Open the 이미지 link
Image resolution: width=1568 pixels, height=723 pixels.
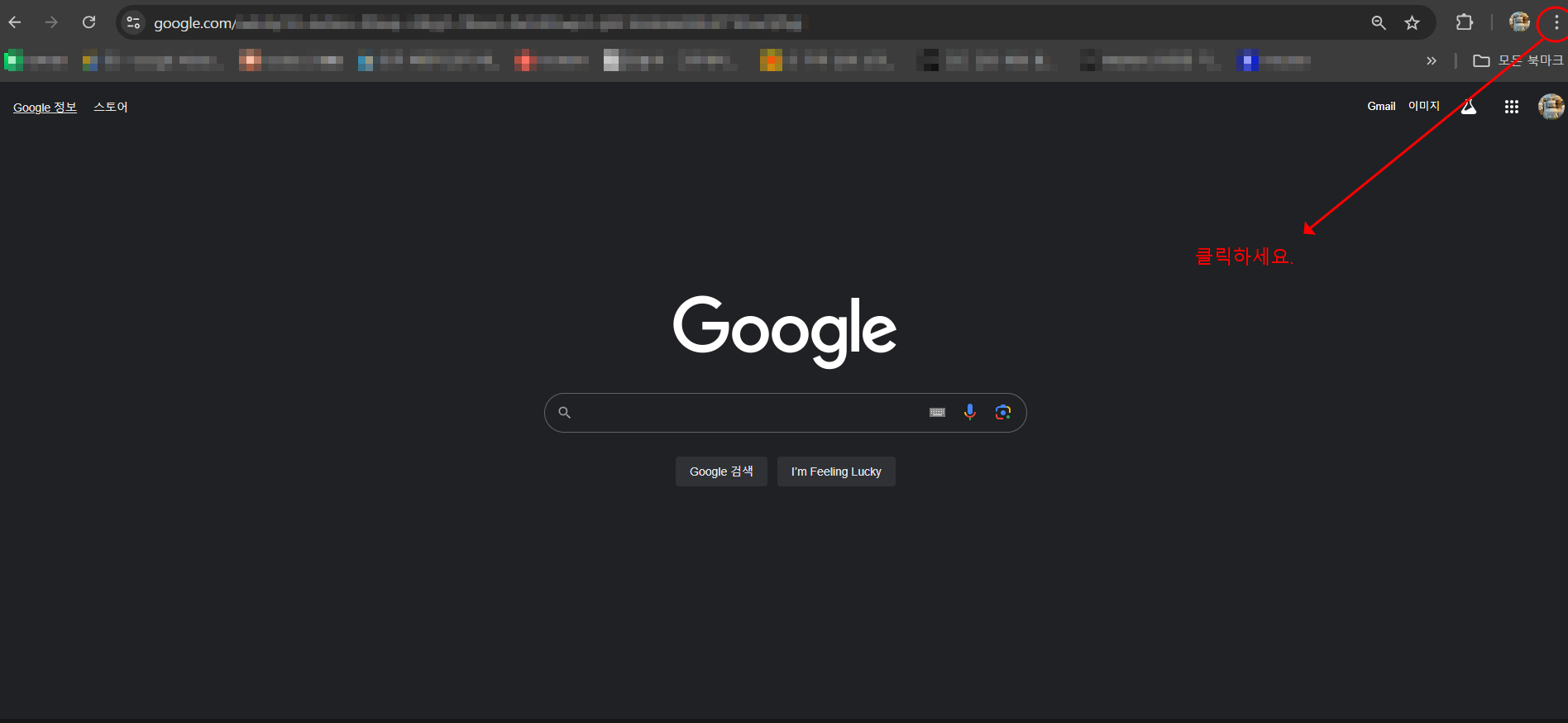pyautogui.click(x=1424, y=107)
